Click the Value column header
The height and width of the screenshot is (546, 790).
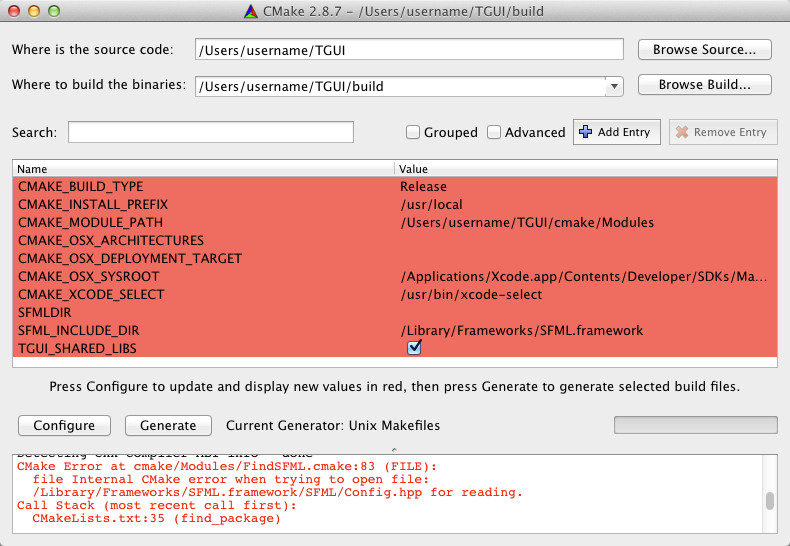(586, 169)
